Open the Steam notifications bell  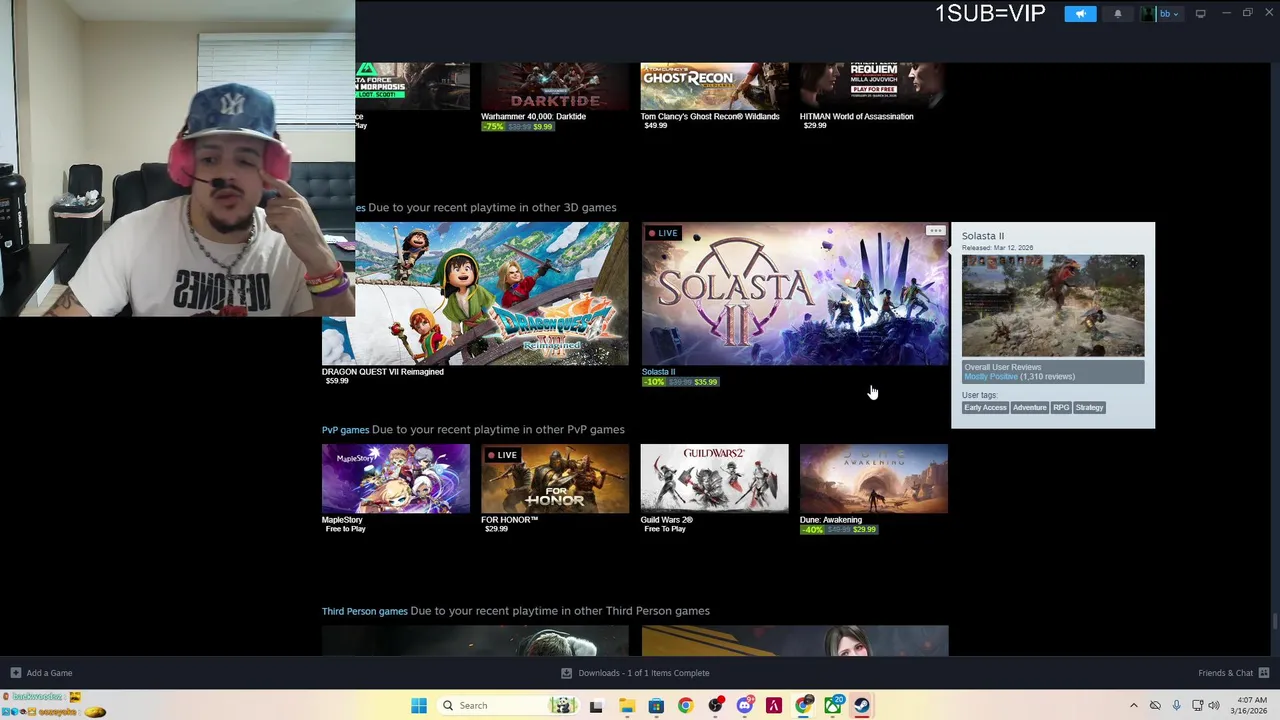point(1118,14)
